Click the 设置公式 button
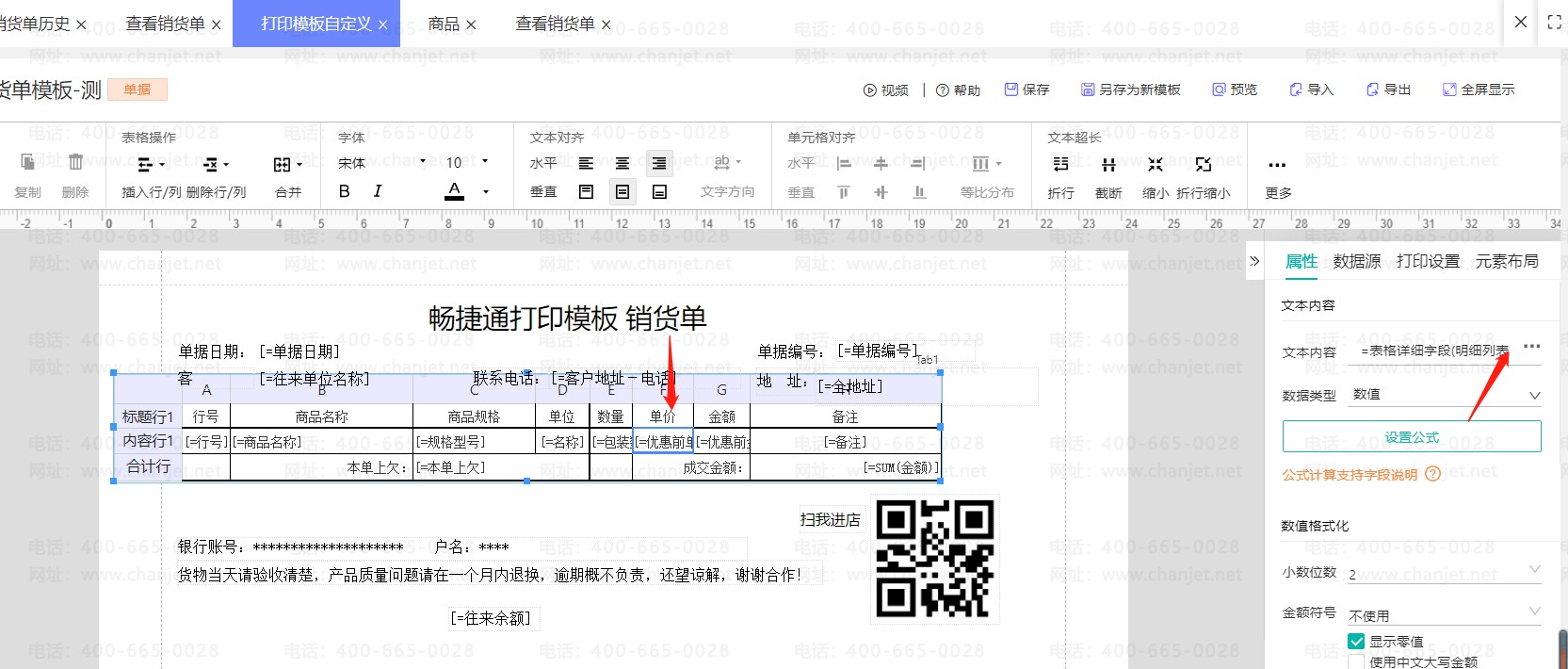1568x669 pixels. click(1411, 437)
